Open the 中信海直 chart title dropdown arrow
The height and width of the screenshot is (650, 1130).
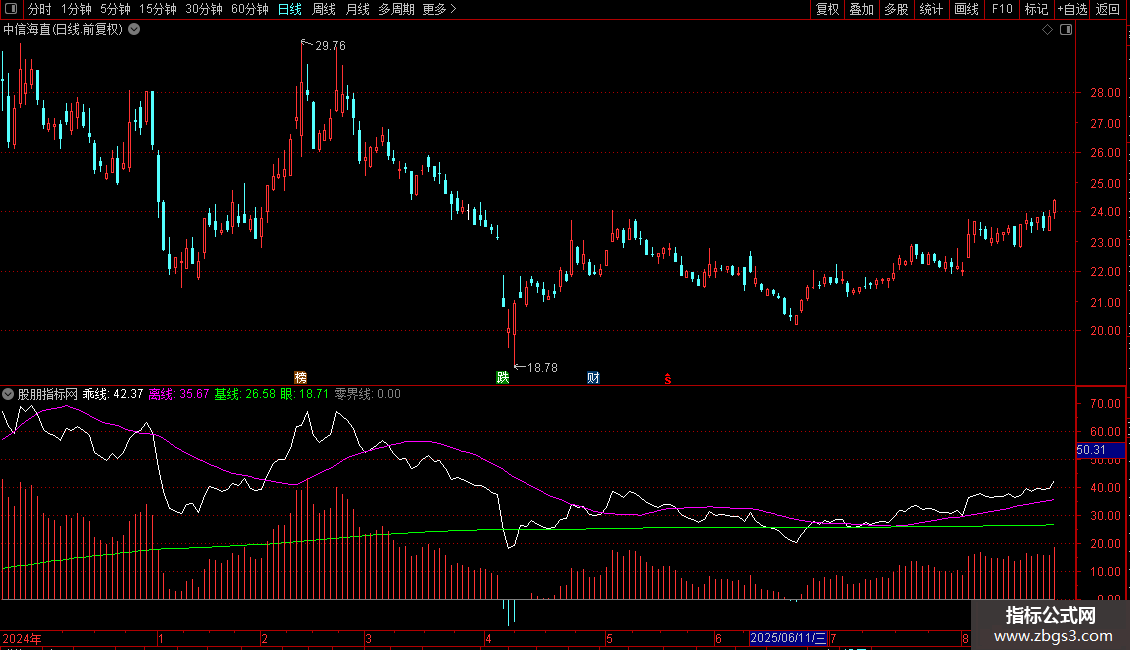tap(134, 30)
